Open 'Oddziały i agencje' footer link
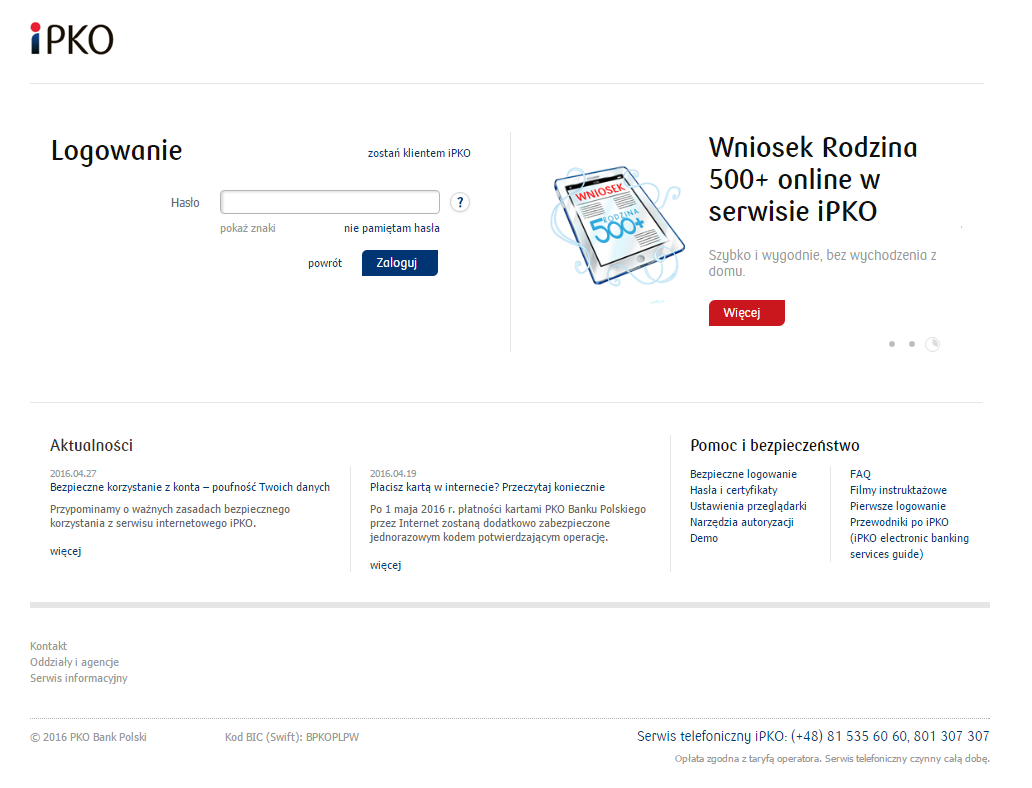Screen dimensions: 1032x788 pos(74,662)
